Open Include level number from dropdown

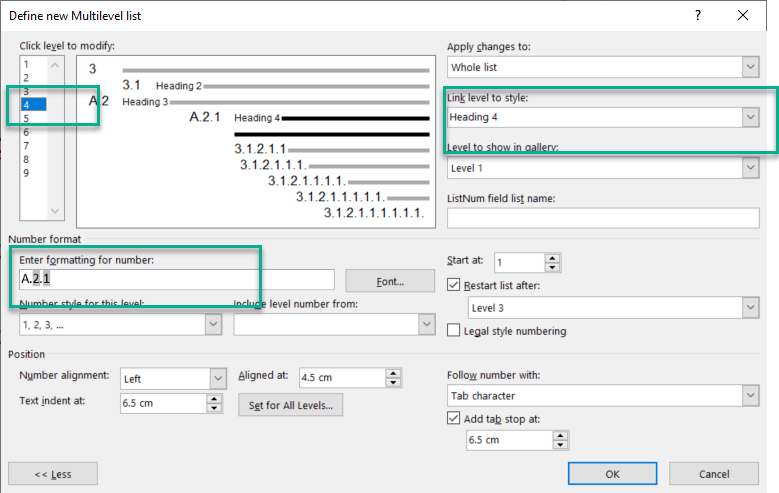point(427,325)
